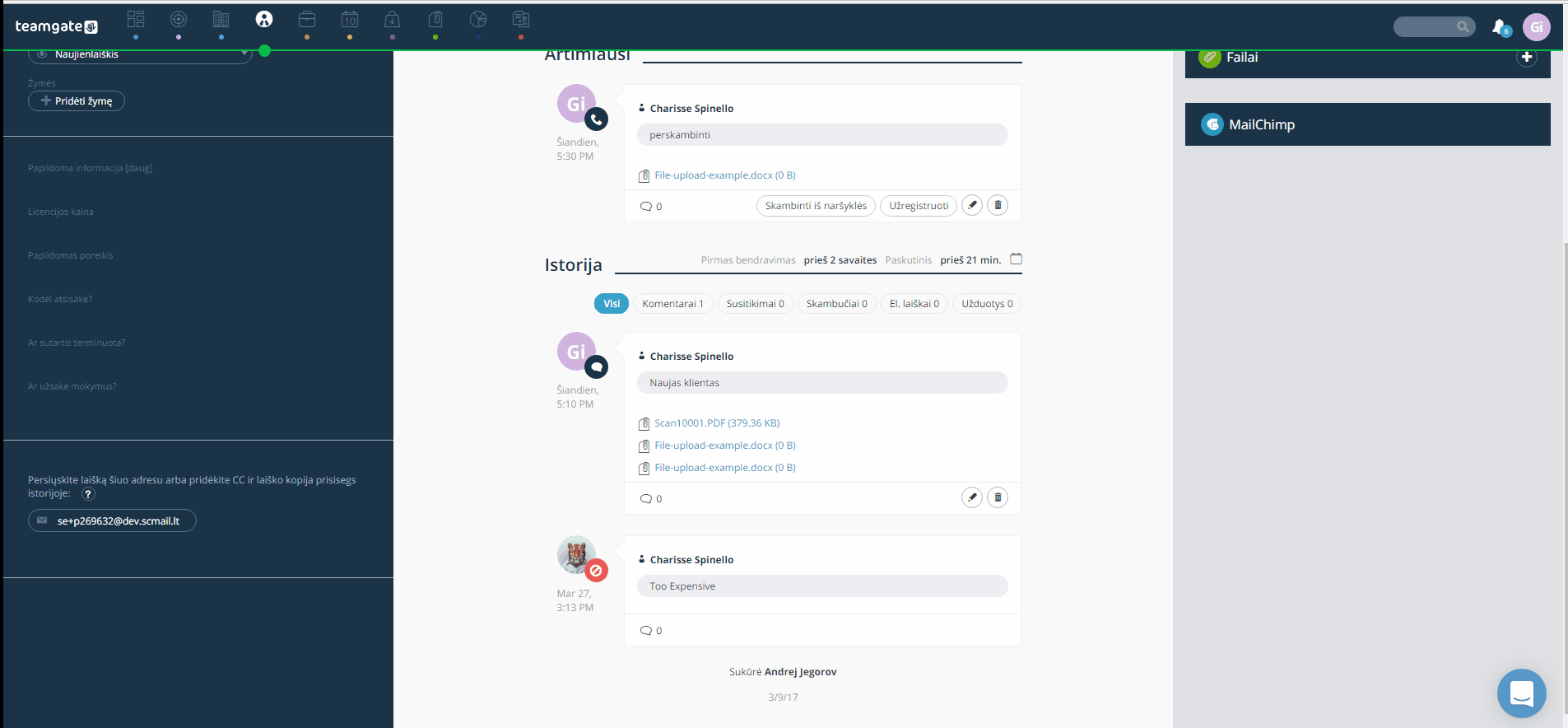
Task: Select the Komentarai 1 filter
Action: [x=672, y=304]
